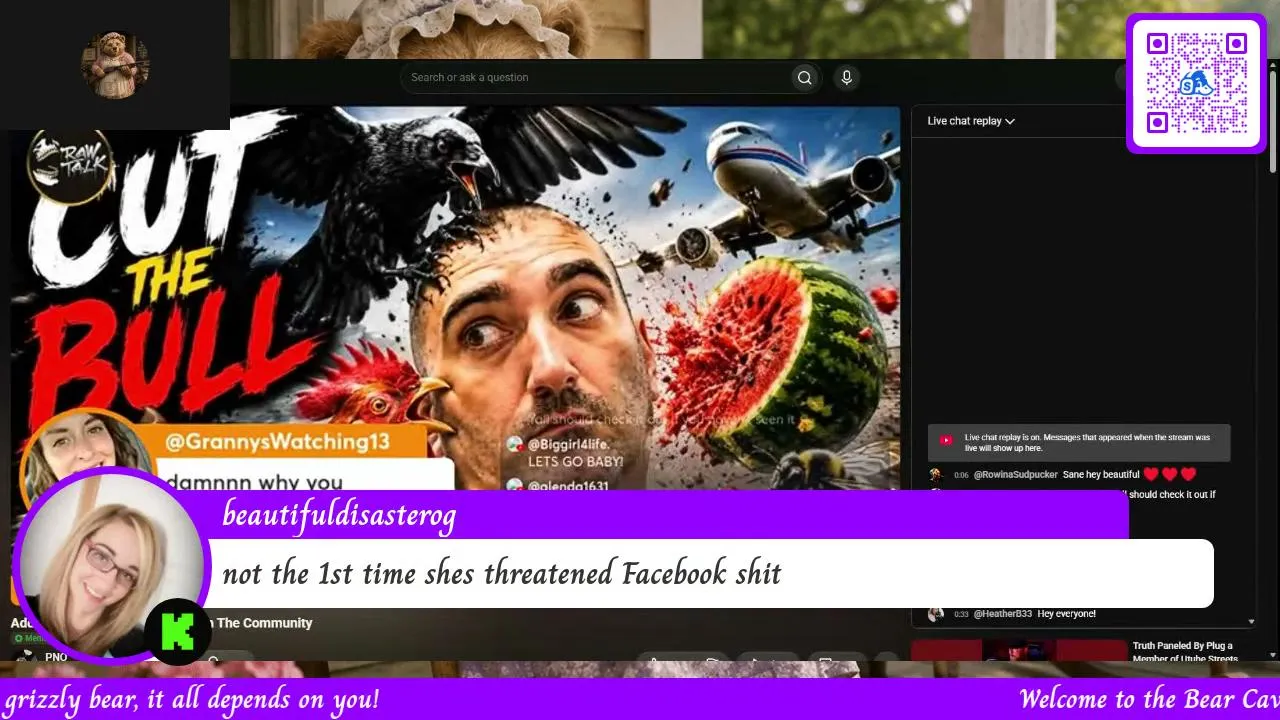Click the live chat scroll-down arrow
The image size is (1280, 720).
(x=1251, y=622)
